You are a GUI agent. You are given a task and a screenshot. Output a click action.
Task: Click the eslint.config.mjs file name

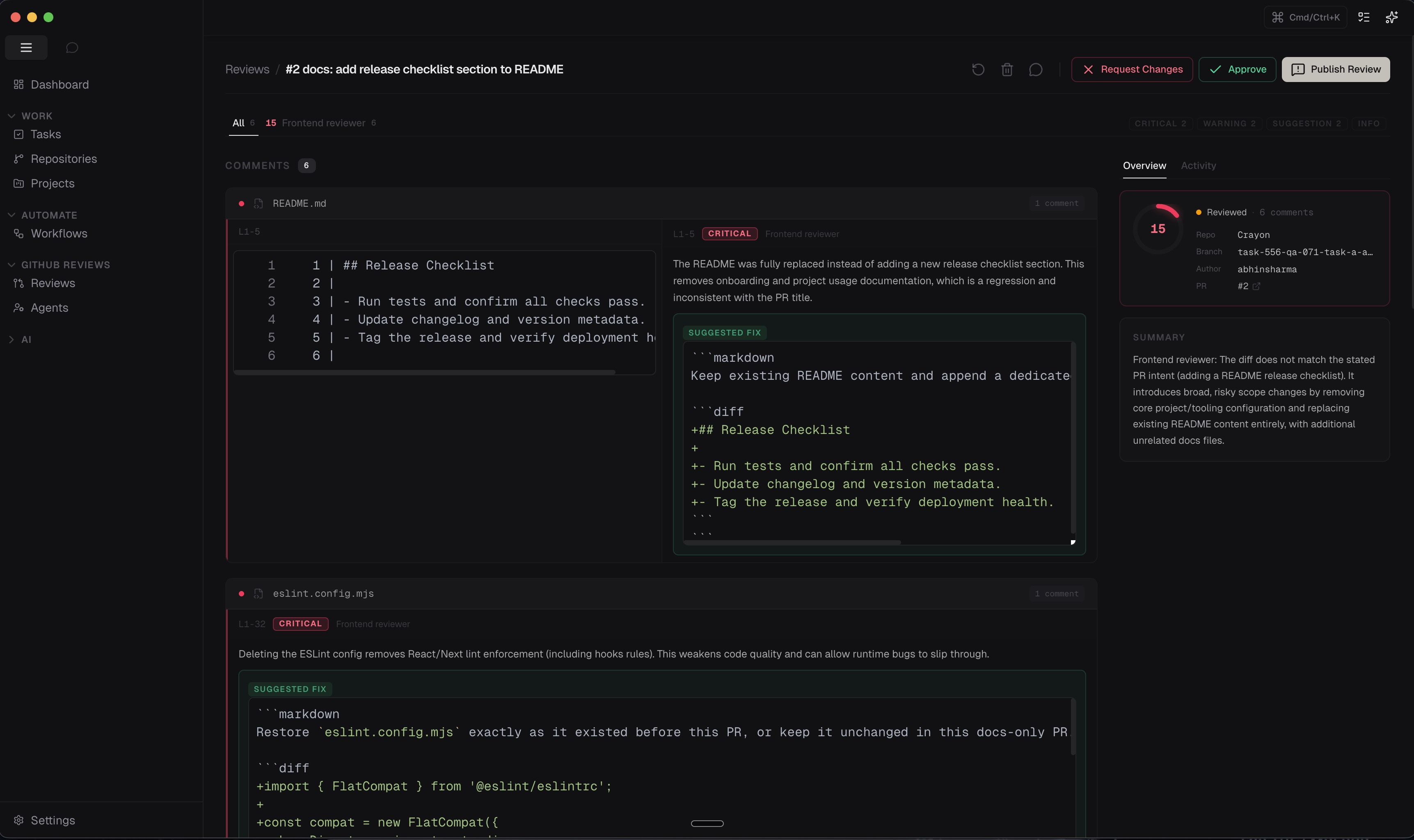coord(323,594)
